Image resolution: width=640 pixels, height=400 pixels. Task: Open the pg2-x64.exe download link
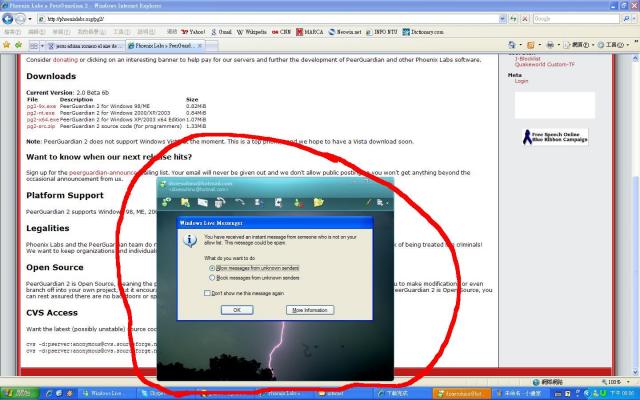tap(43, 120)
